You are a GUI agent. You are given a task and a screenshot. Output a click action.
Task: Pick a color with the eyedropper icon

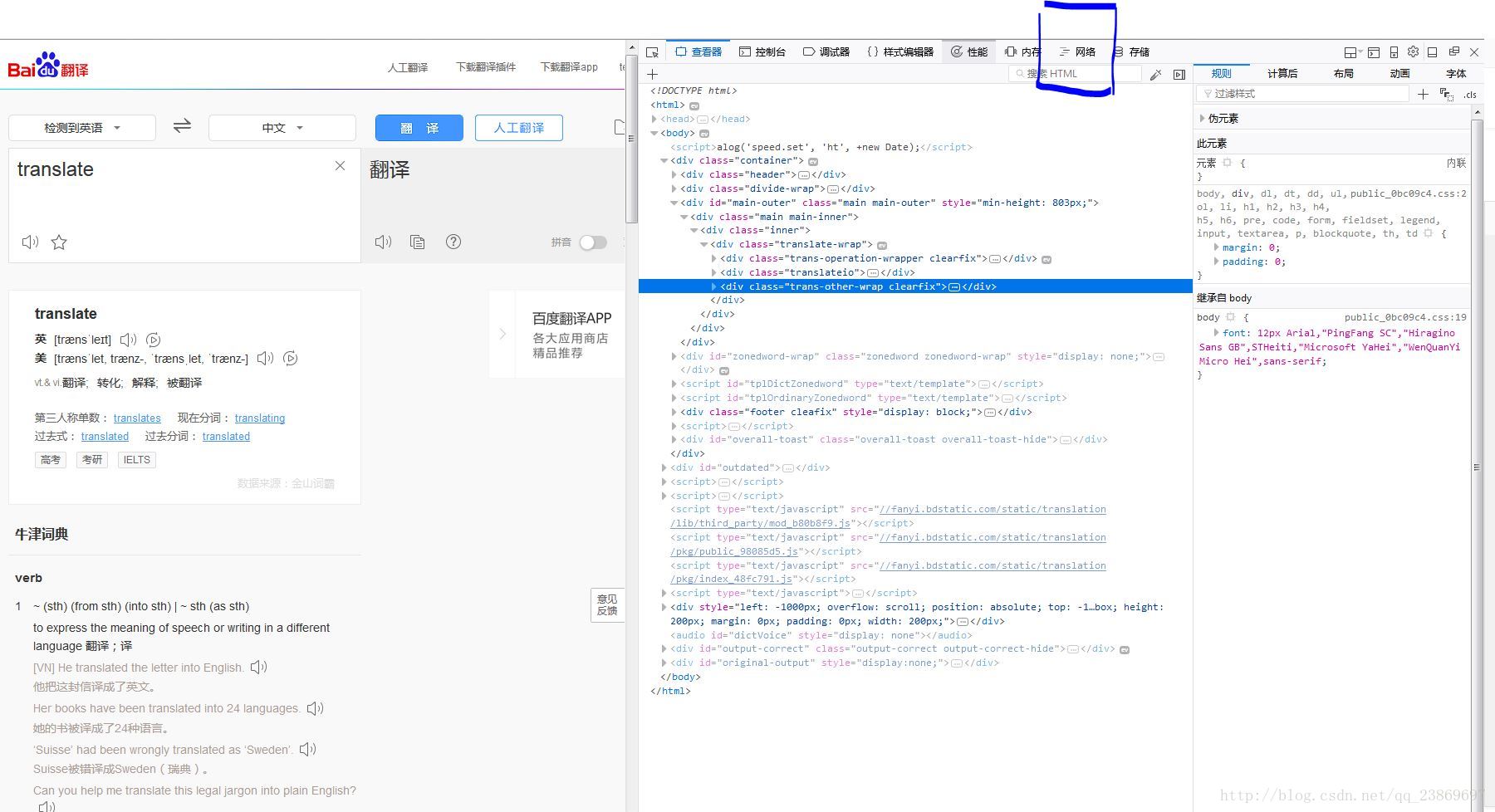pyautogui.click(x=1155, y=75)
